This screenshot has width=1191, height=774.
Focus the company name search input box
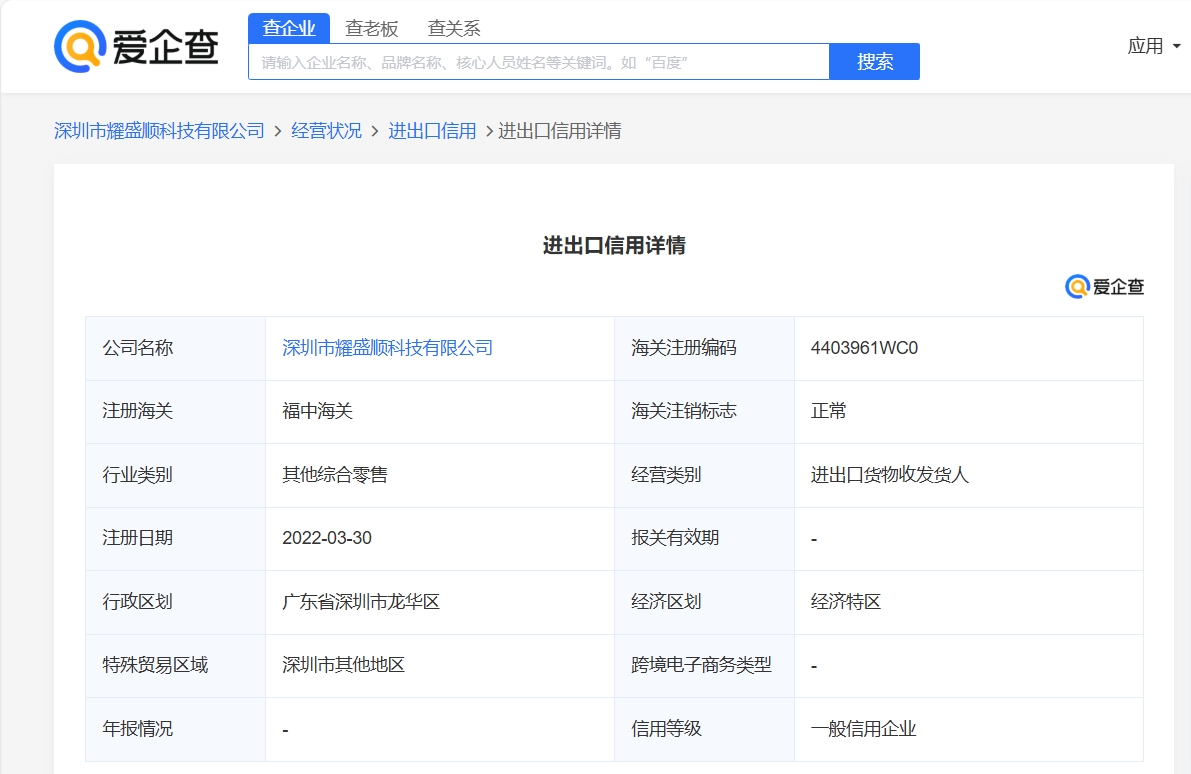coord(538,62)
